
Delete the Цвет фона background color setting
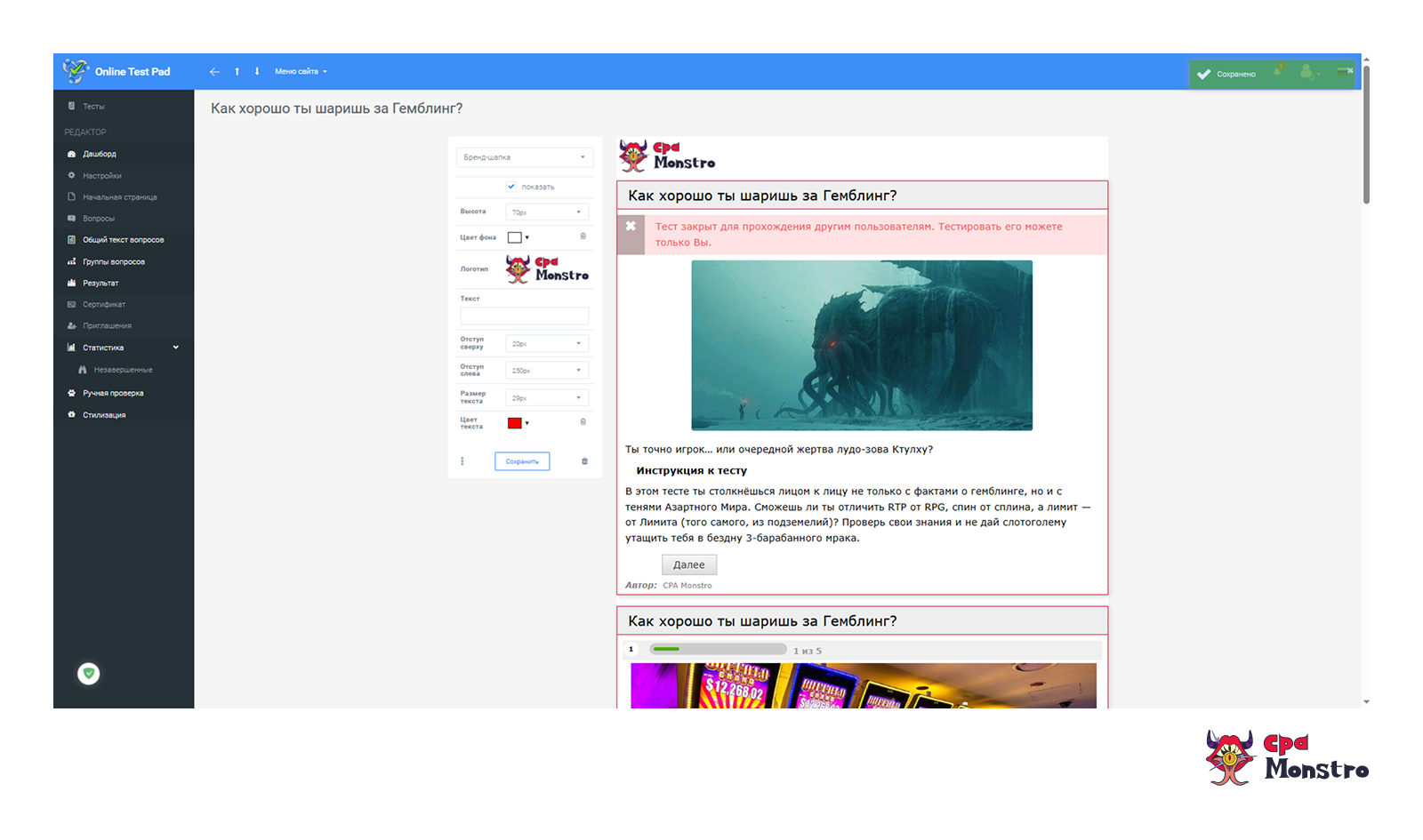coord(583,236)
